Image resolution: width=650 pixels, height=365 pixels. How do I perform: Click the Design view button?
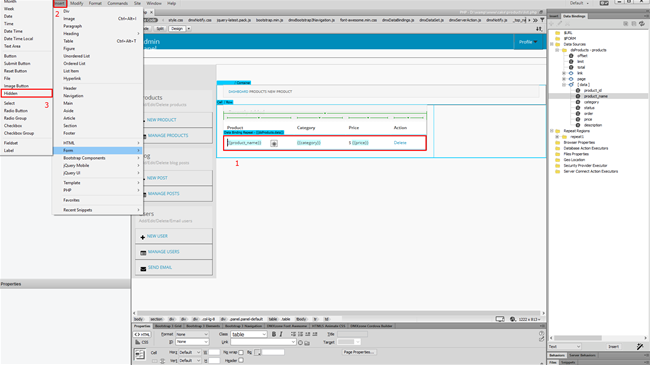tap(177, 29)
